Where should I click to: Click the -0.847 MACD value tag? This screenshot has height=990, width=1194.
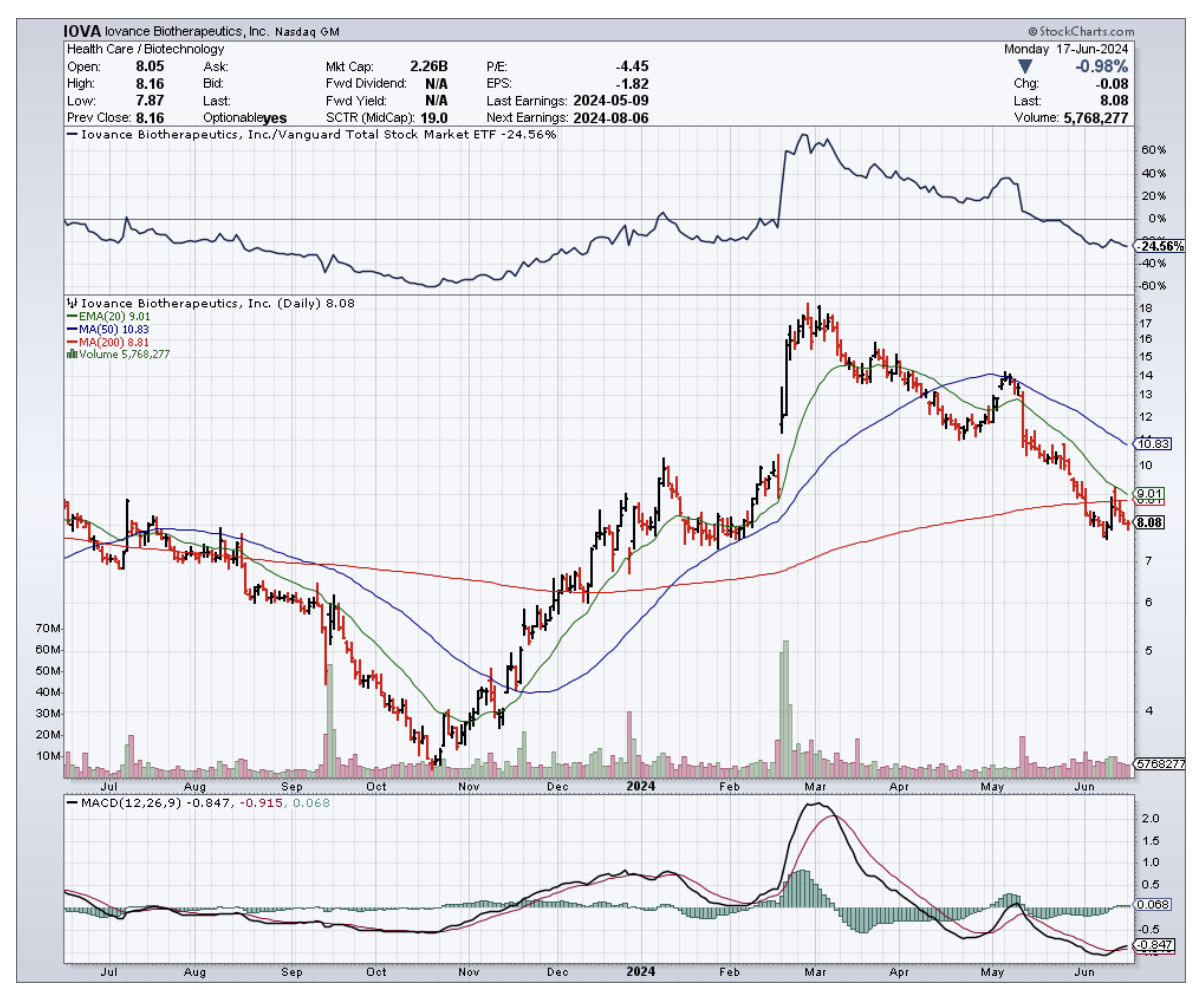(1152, 945)
